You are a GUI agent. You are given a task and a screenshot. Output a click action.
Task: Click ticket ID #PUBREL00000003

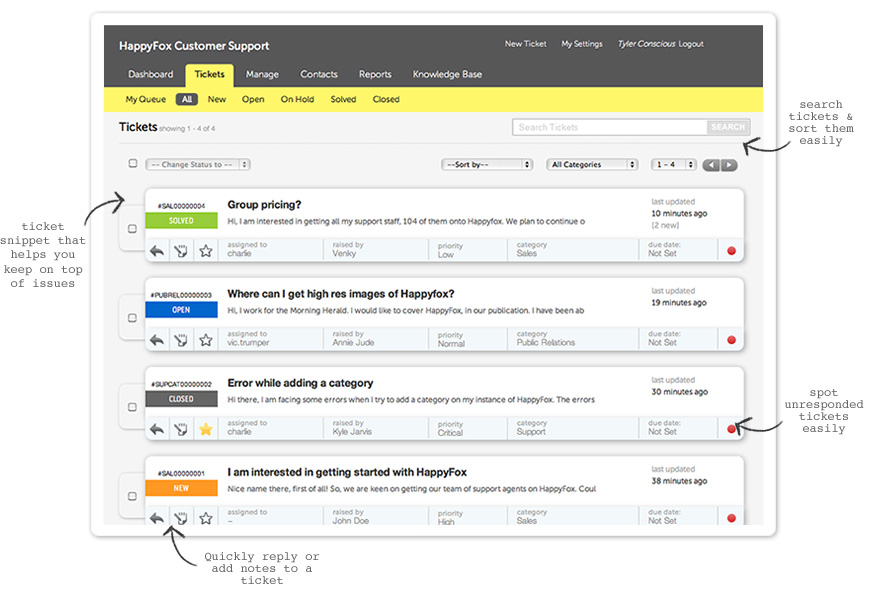(x=181, y=295)
